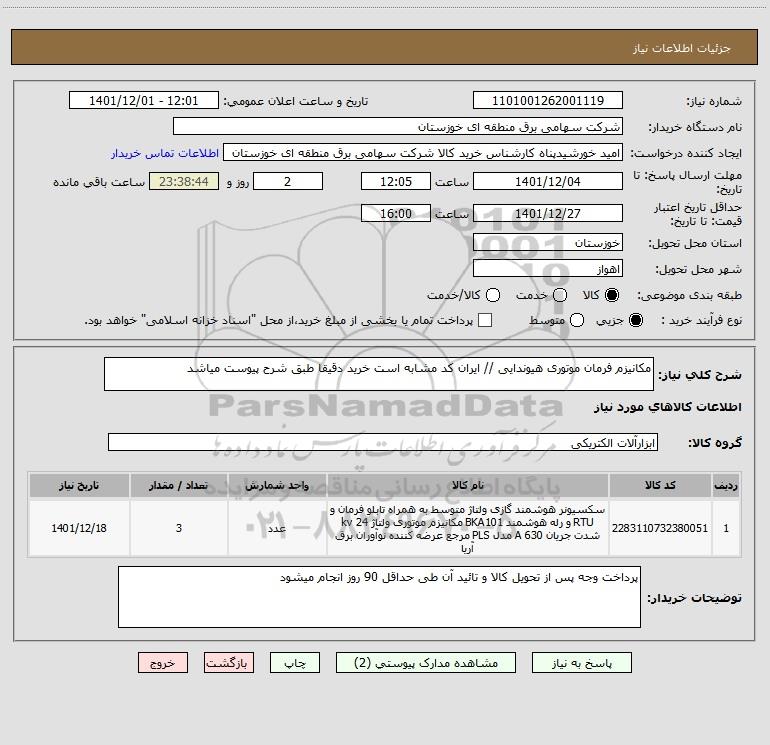Click the price validity date 1401/12/27
Image resolution: width=770 pixels, height=745 pixels.
(548, 213)
